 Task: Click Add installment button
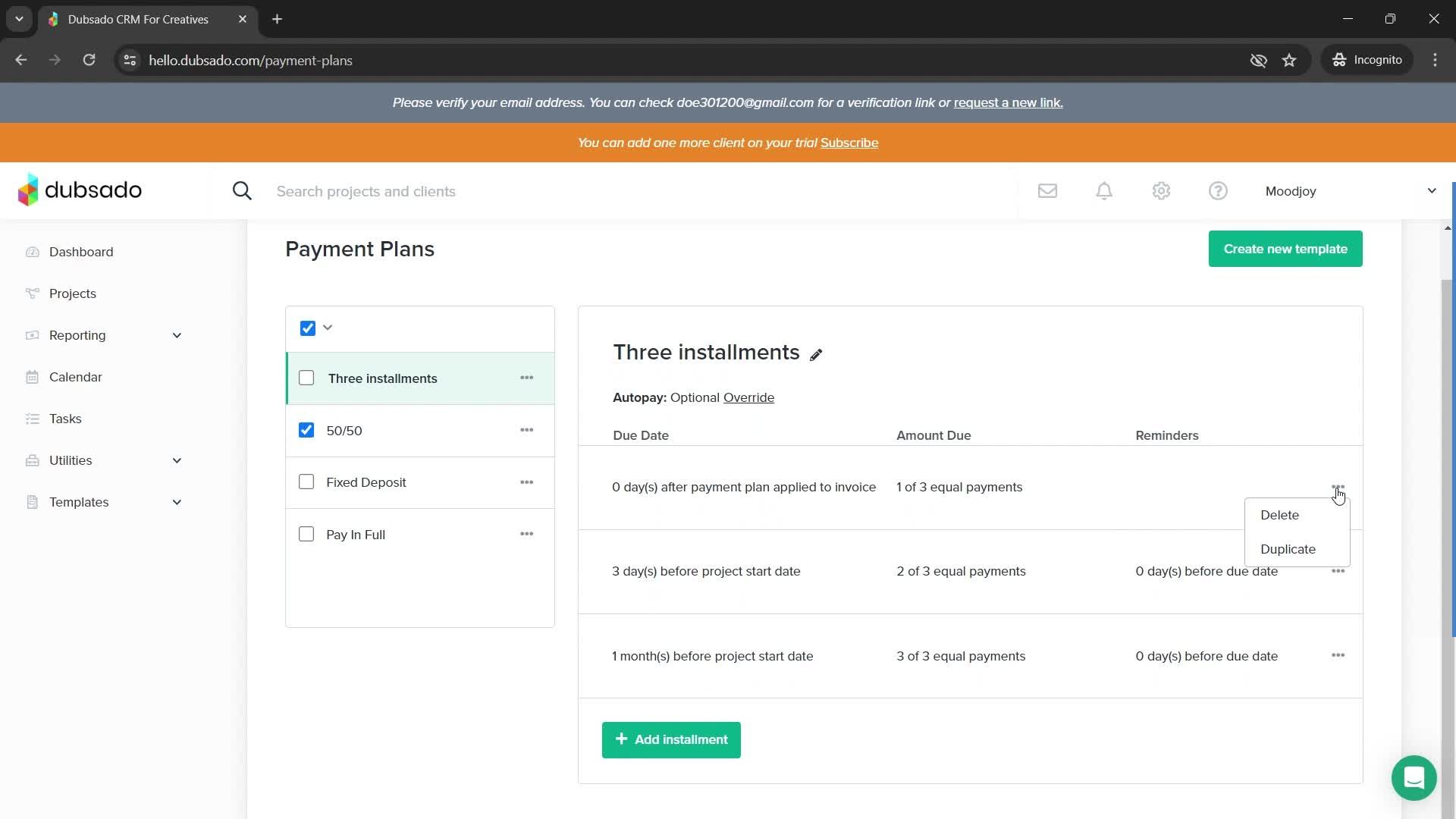point(671,739)
